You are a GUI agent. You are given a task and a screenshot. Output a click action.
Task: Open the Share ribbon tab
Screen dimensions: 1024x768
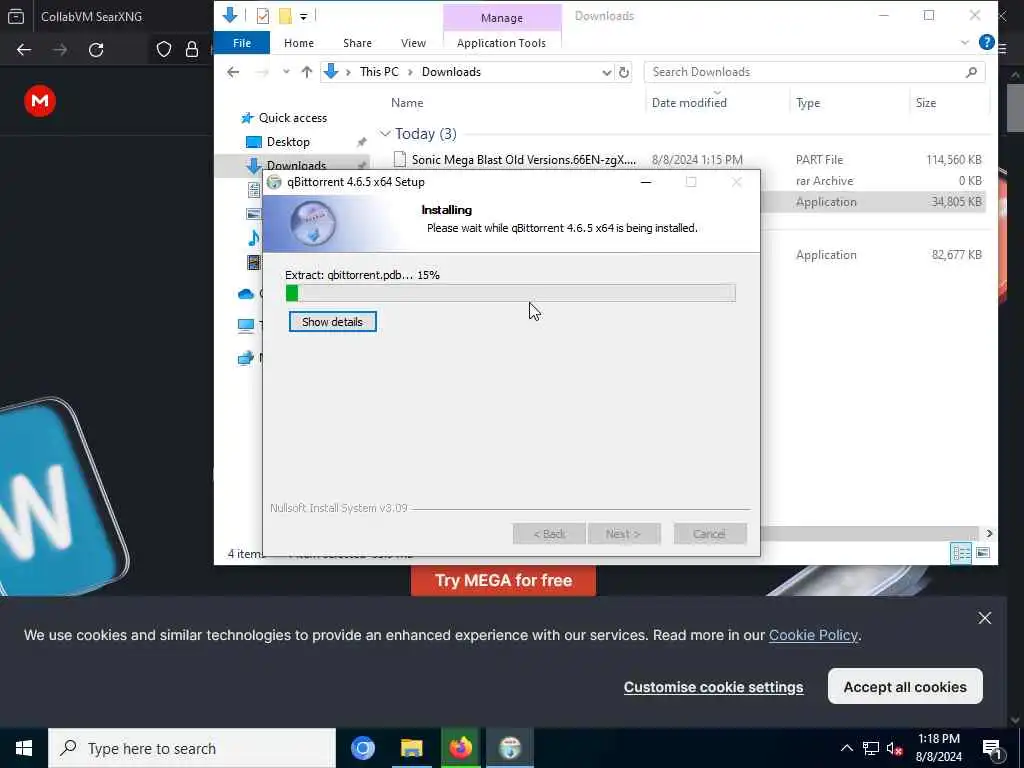357,42
